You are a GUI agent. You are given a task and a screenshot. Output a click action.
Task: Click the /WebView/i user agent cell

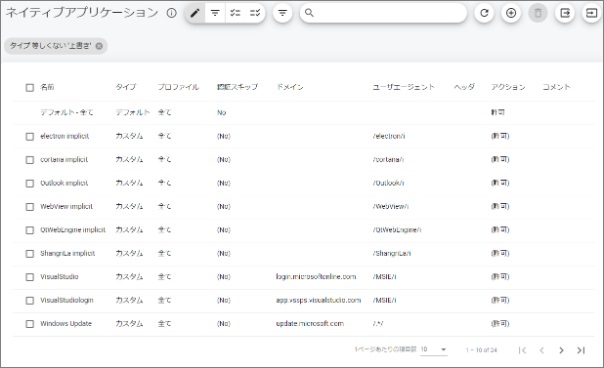tap(391, 207)
